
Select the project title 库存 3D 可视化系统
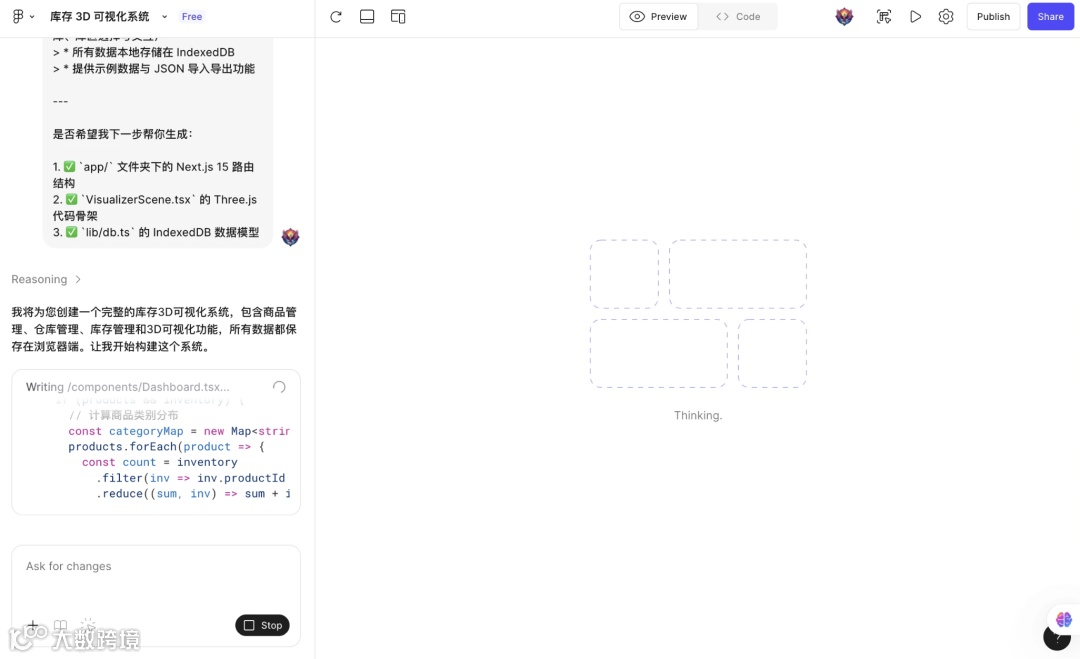[x=100, y=17]
